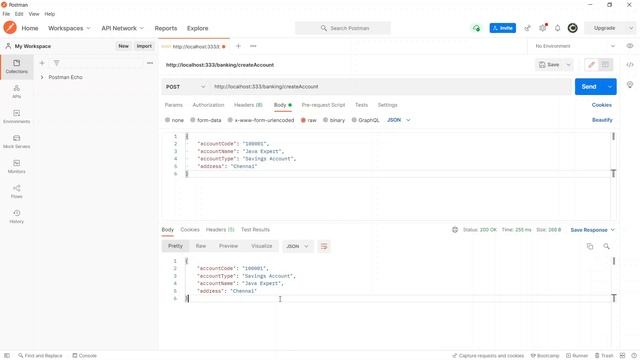
Task: Click the request URL input field
Action: tap(391, 87)
